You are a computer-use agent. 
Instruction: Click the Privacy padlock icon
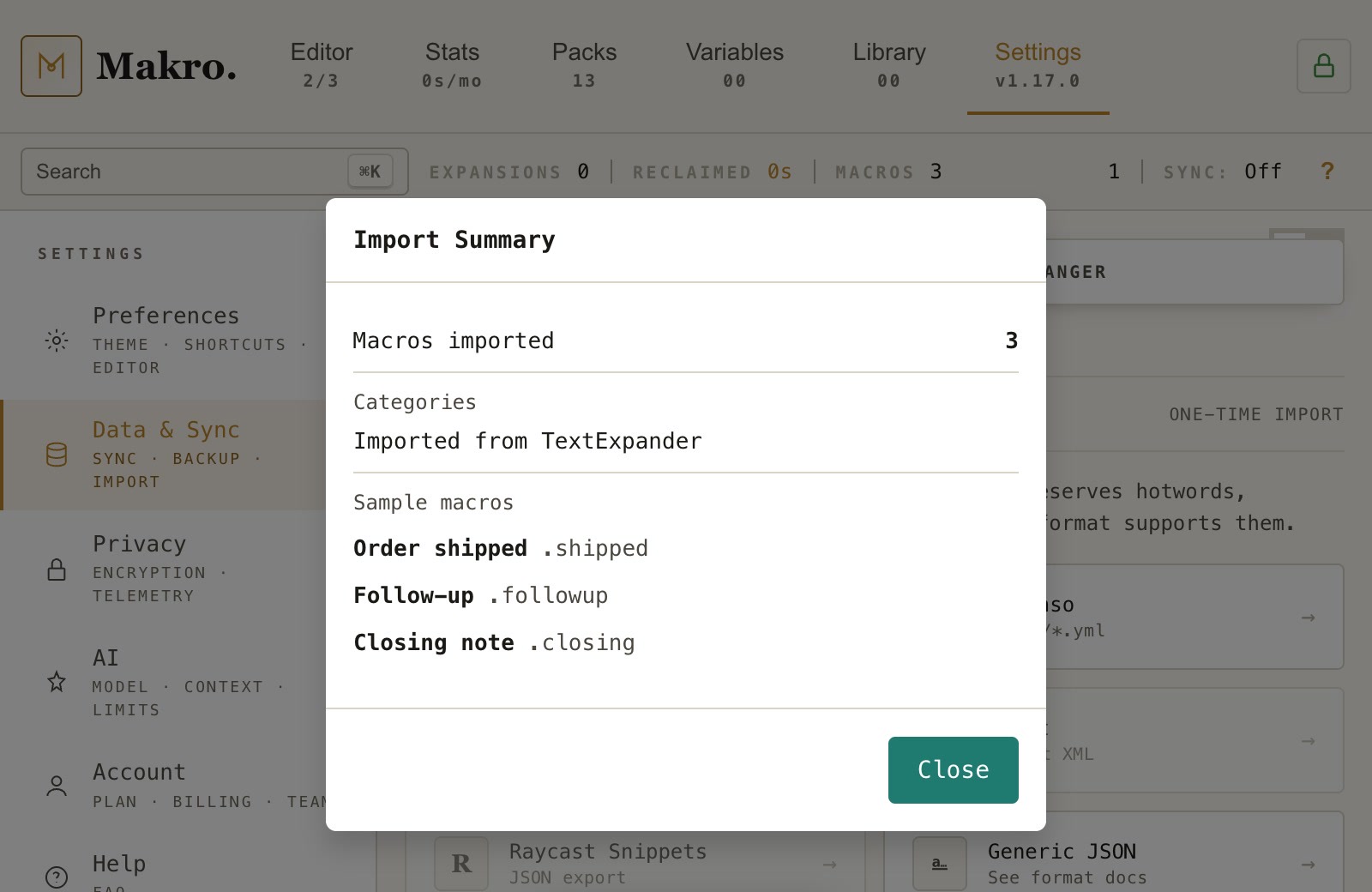57,569
